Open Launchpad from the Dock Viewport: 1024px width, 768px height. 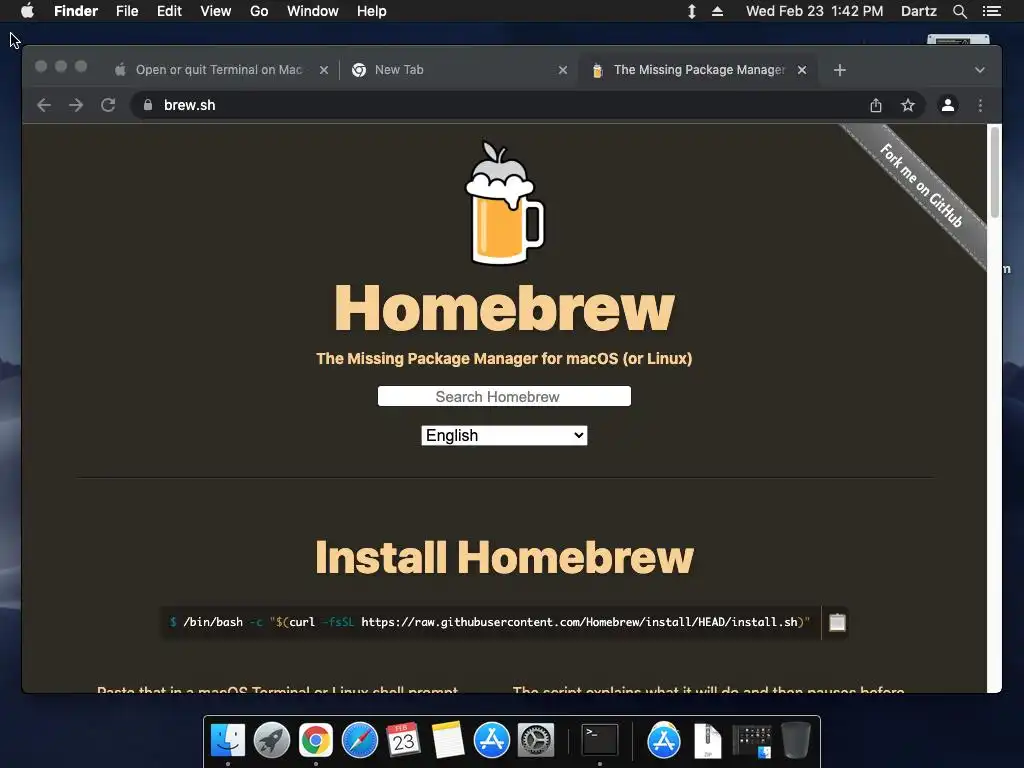coord(272,741)
